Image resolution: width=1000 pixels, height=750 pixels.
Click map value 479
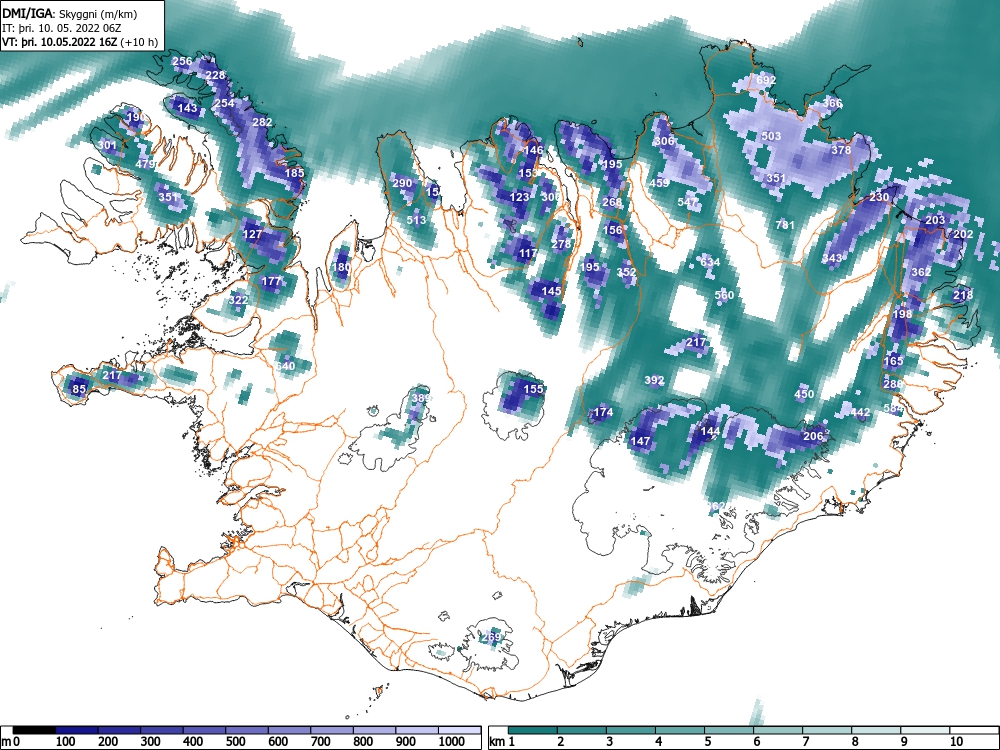[145, 164]
